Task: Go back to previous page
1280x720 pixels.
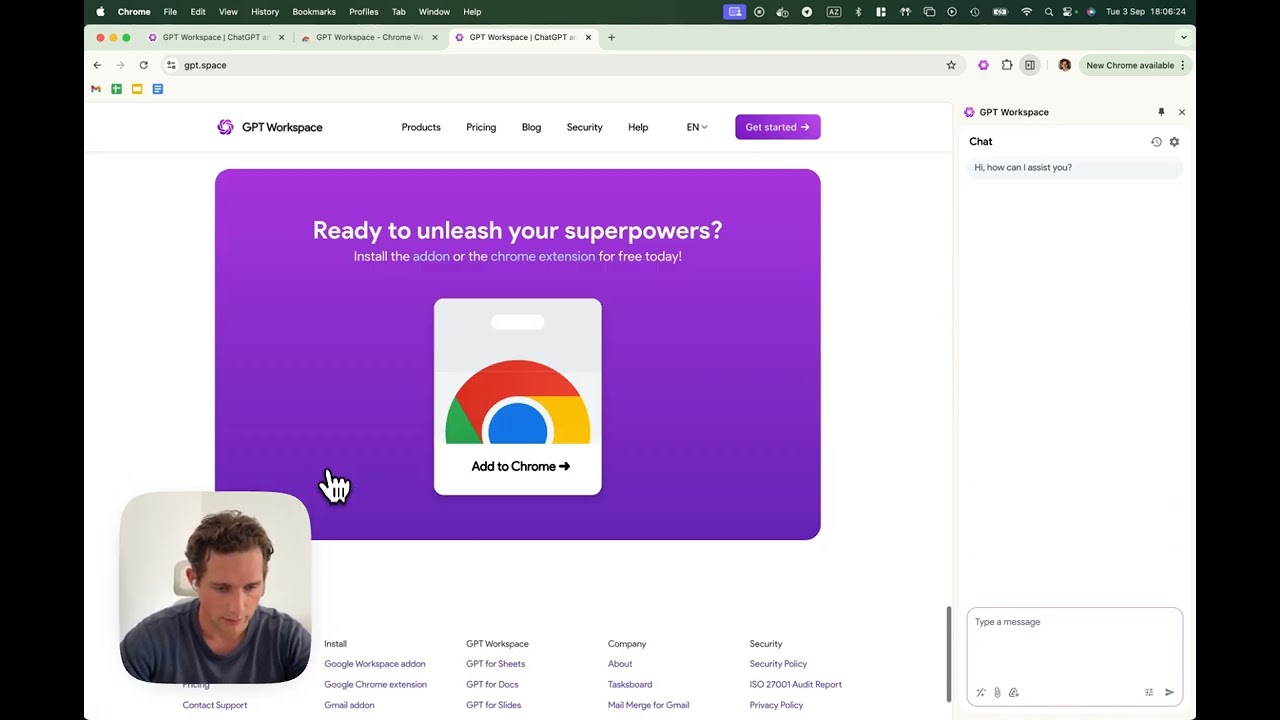Action: pos(97,65)
